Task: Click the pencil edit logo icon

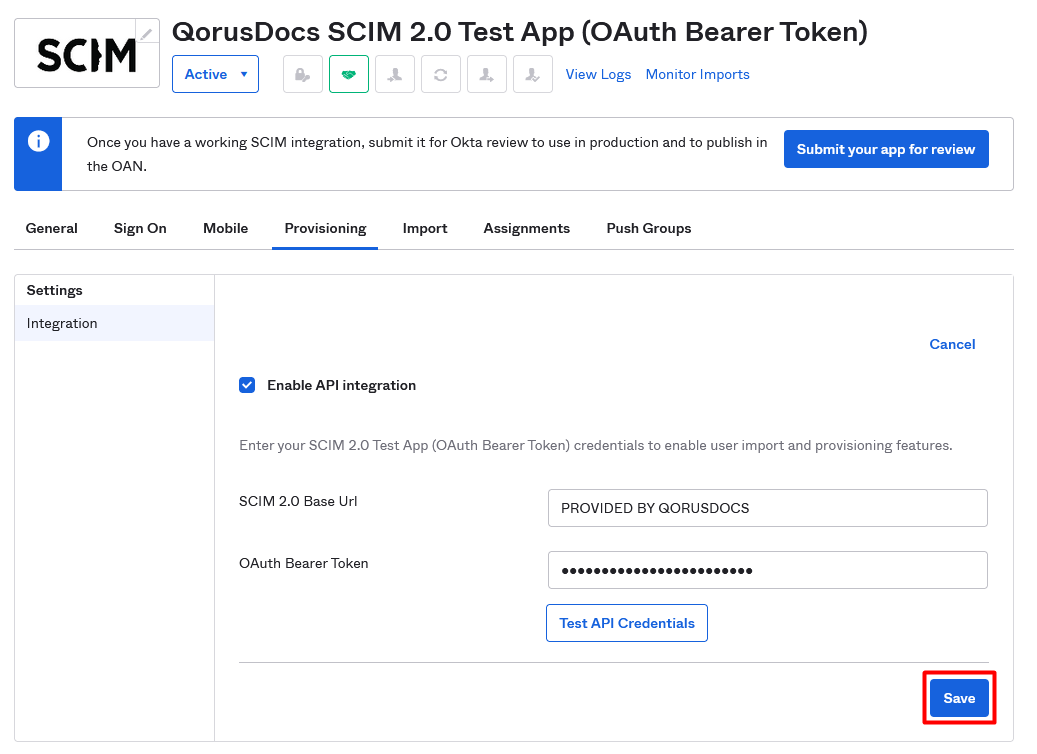Action: click(x=147, y=32)
